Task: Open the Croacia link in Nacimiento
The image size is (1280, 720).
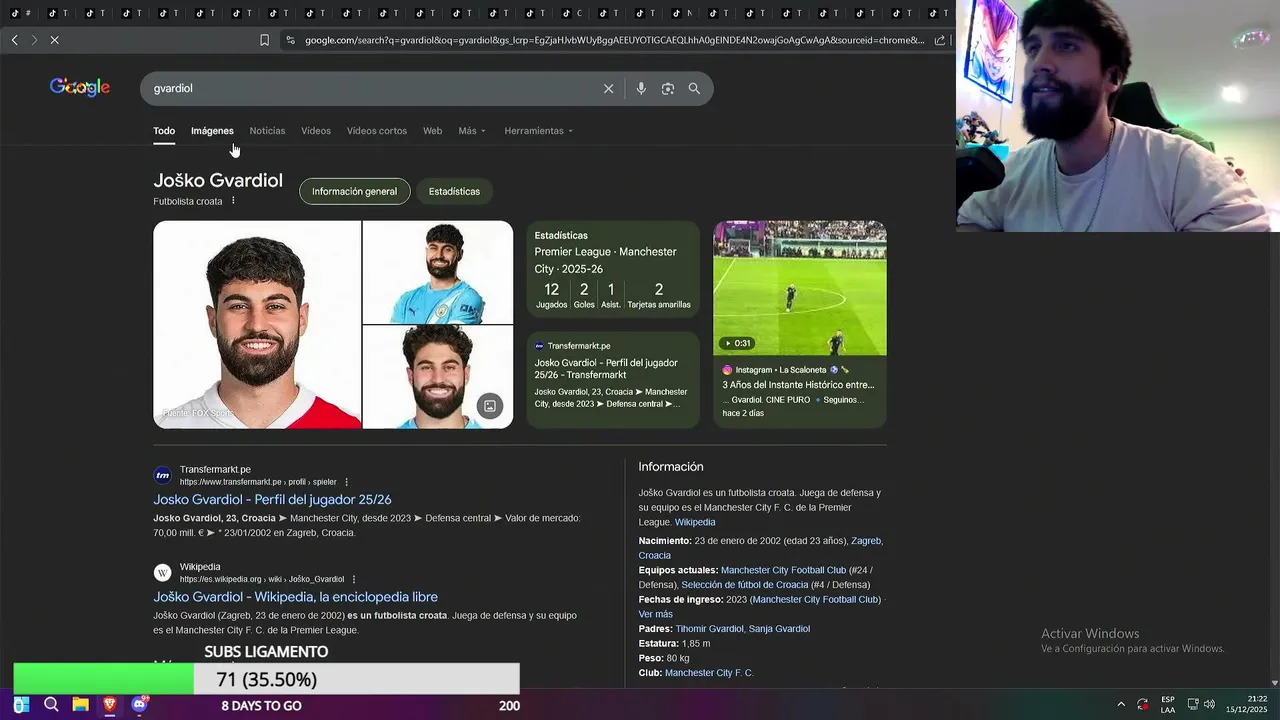Action: 655,555
